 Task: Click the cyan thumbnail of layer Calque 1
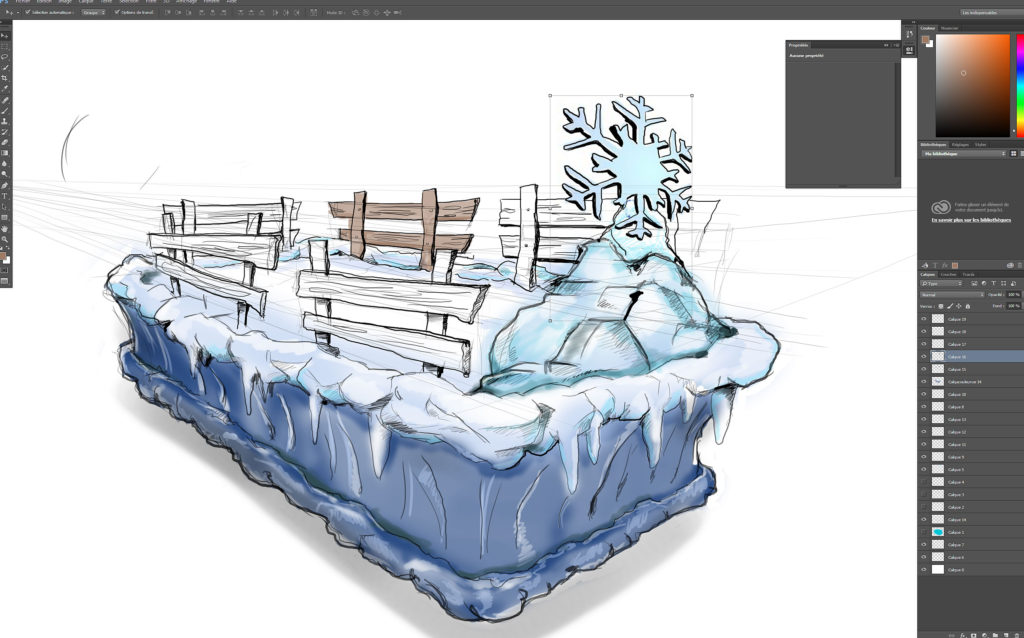point(938,532)
